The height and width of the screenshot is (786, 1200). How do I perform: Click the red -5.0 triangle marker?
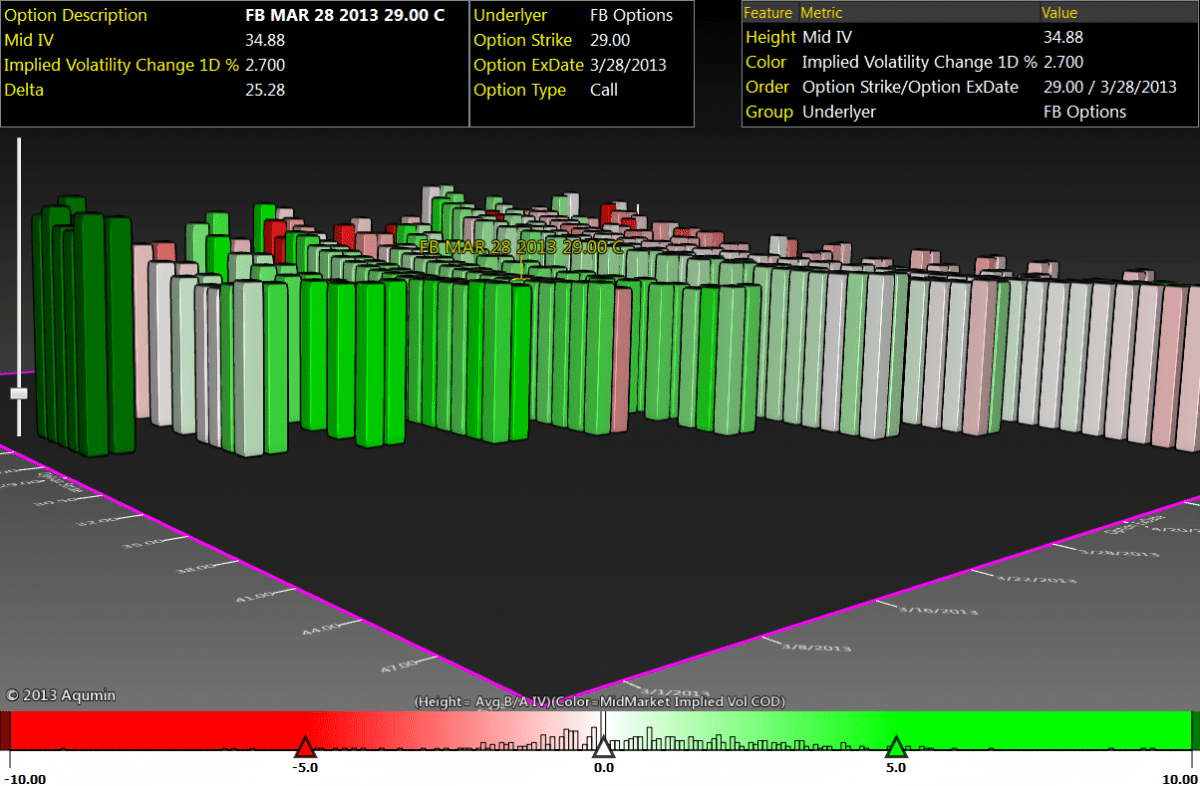[x=305, y=747]
